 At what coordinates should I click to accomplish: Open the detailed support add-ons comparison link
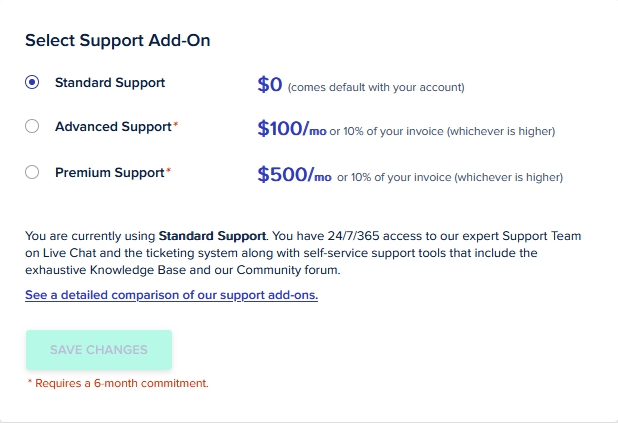coord(171,295)
